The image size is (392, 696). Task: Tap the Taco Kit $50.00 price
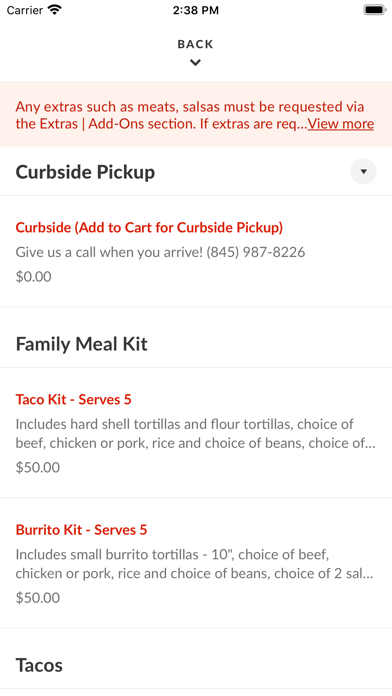pos(38,467)
